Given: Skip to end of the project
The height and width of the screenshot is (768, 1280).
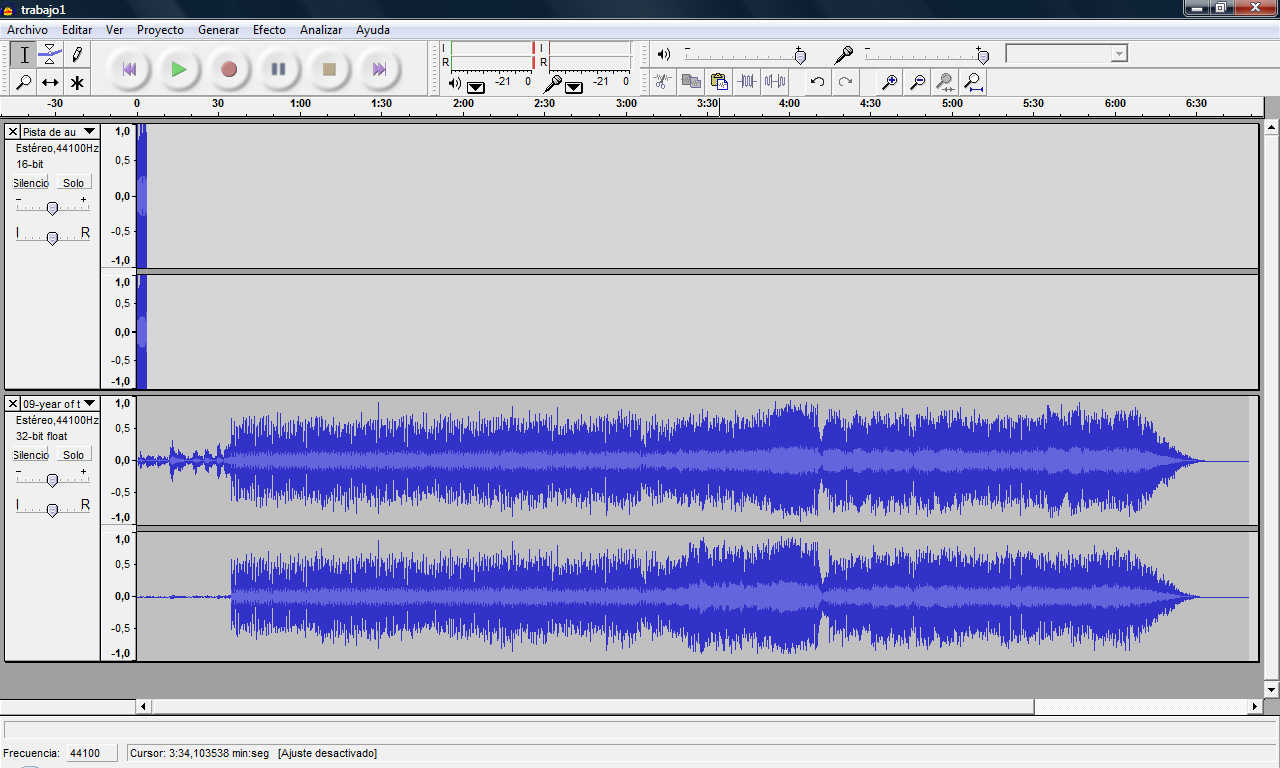Looking at the screenshot, I should [x=379, y=69].
